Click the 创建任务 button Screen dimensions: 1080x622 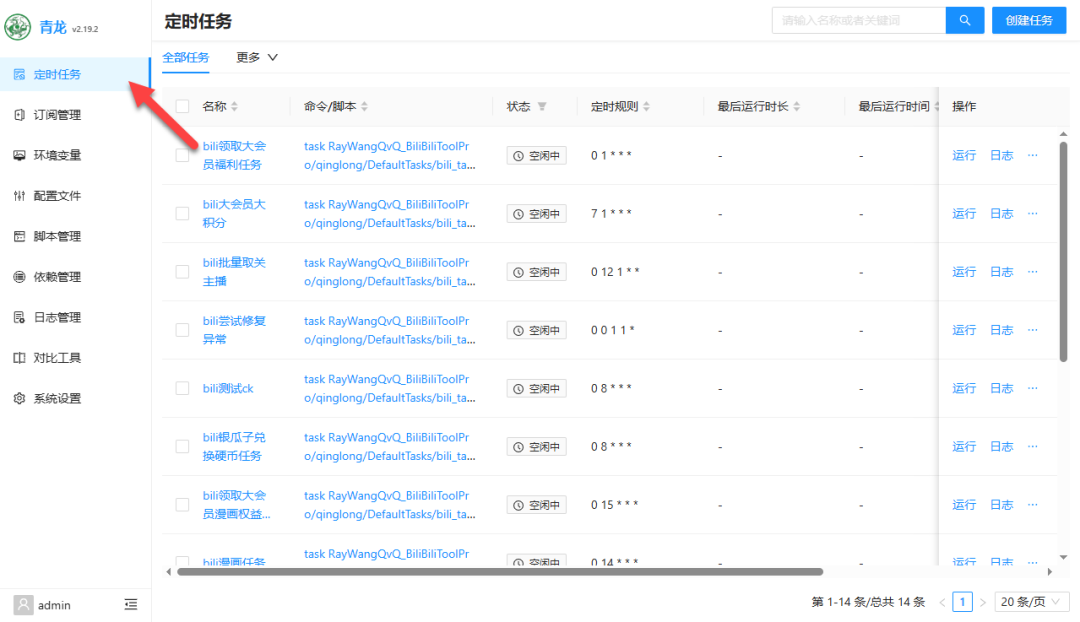(1029, 20)
